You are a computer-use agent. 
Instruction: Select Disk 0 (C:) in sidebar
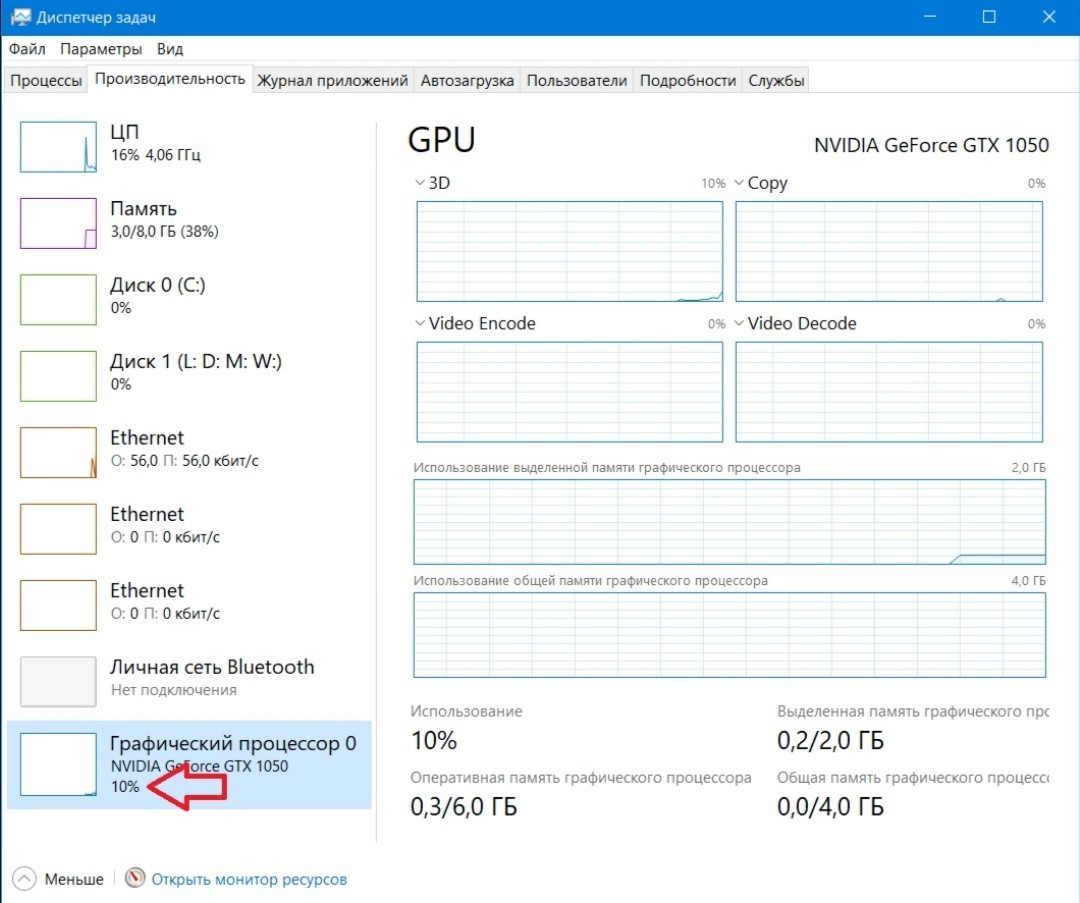[157, 295]
